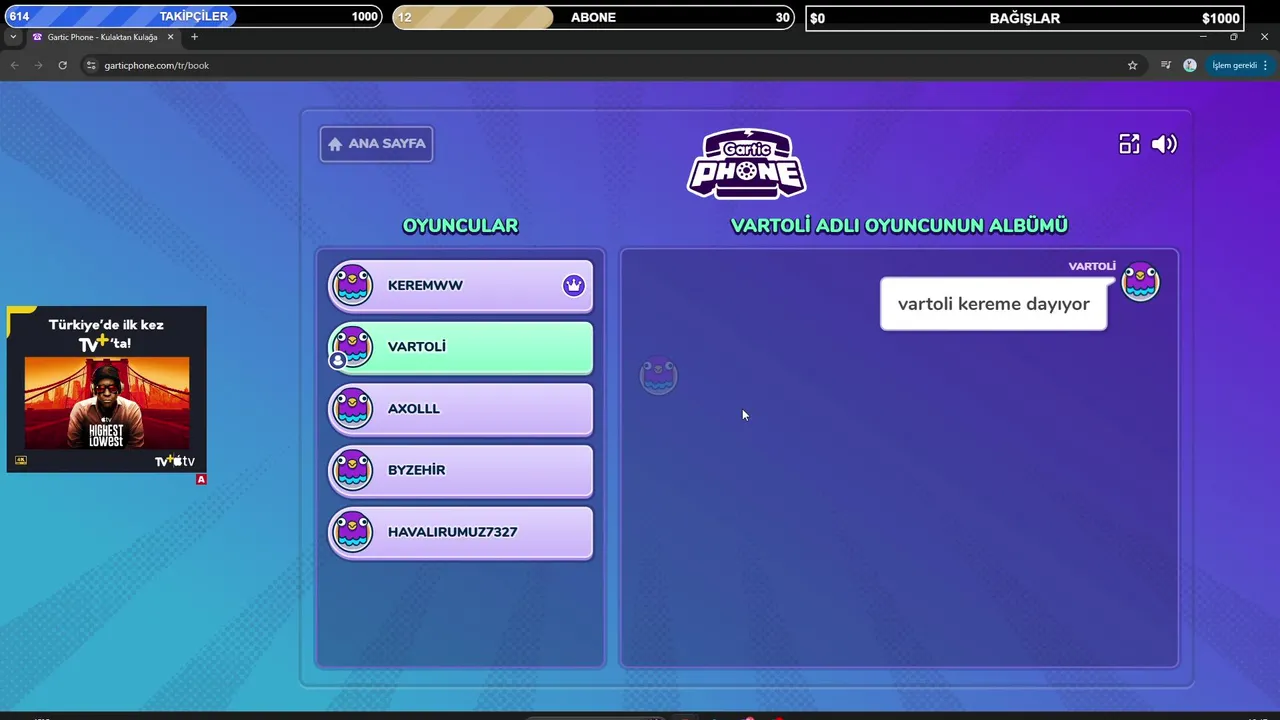The image size is (1280, 720).
Task: Click the red A badge under ad
Action: (201, 480)
